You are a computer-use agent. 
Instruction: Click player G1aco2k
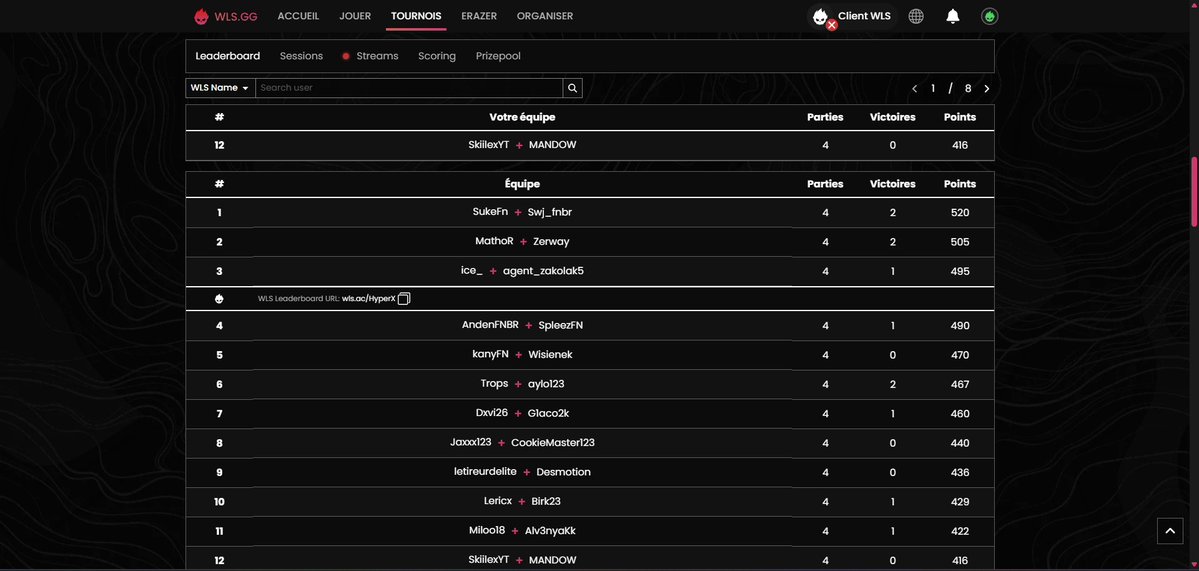[548, 413]
